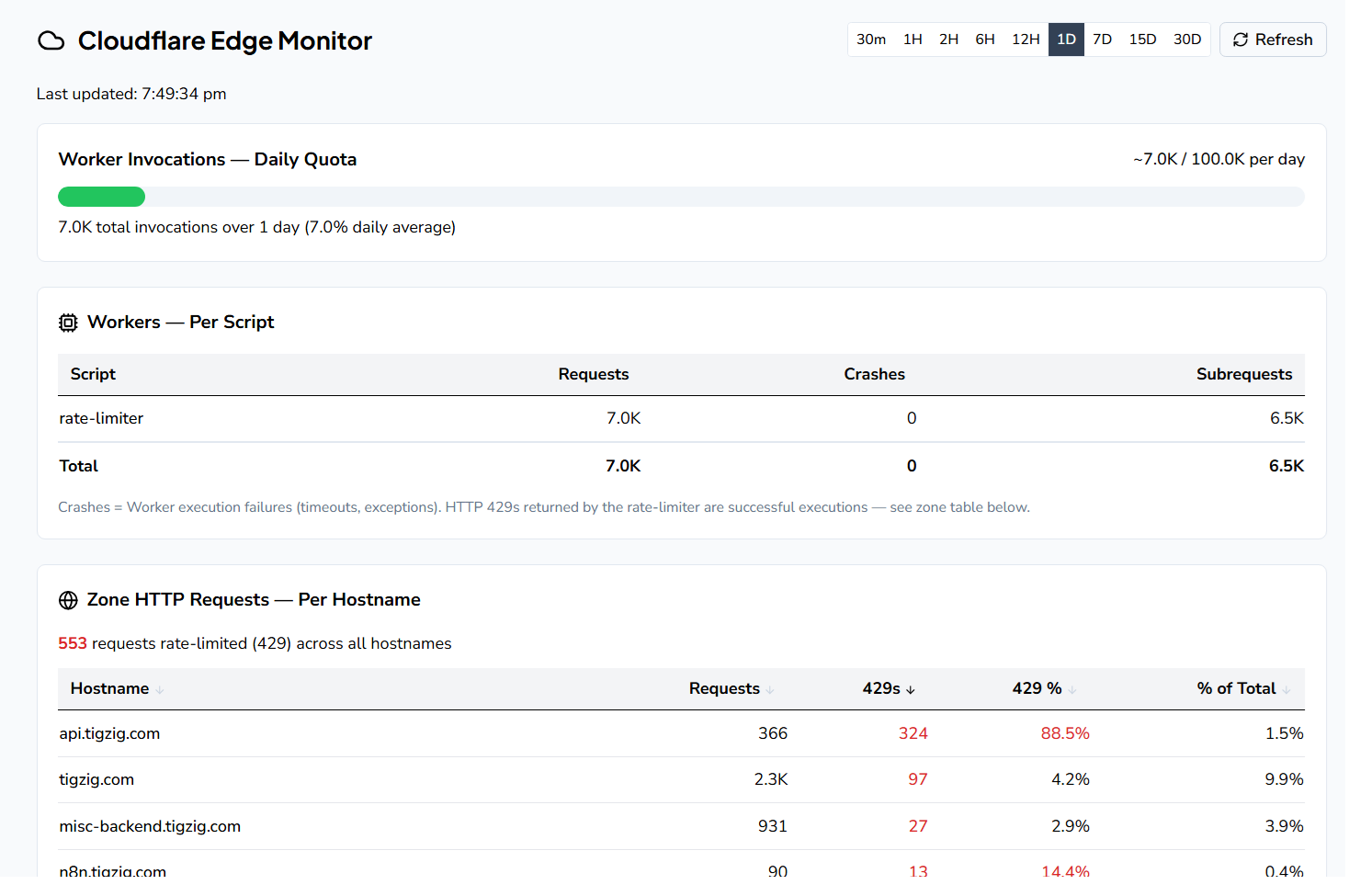1349x896 pixels.
Task: Click the 324 value for api.tigzig.com
Action: pyautogui.click(x=913, y=734)
